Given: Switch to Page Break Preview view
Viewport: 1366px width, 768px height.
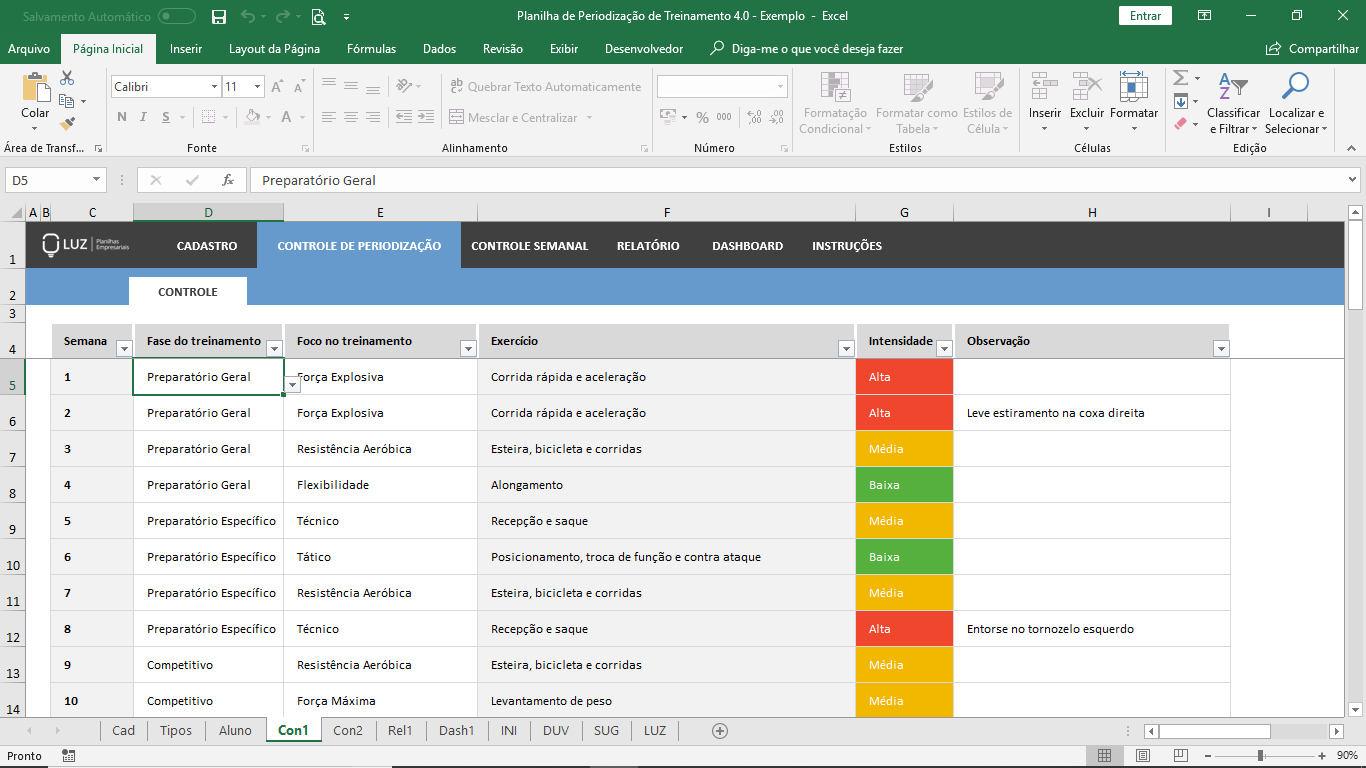Looking at the screenshot, I should click(1181, 756).
